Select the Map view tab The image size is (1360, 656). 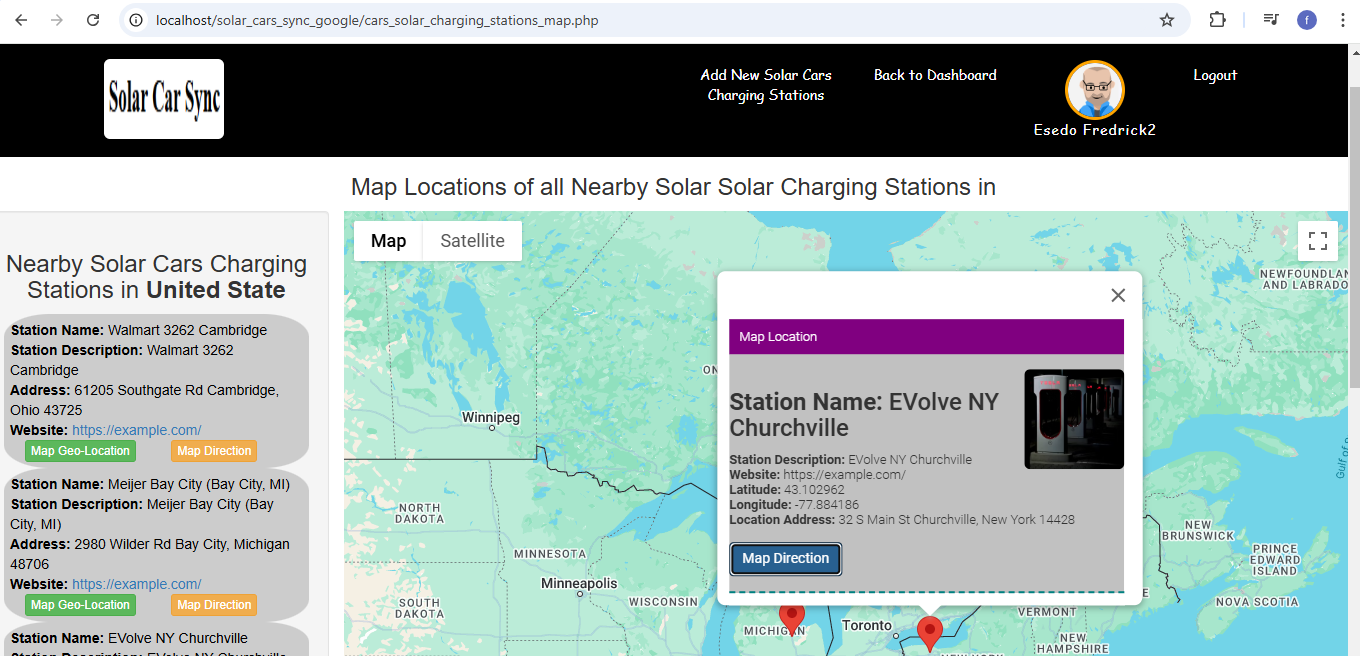point(388,240)
